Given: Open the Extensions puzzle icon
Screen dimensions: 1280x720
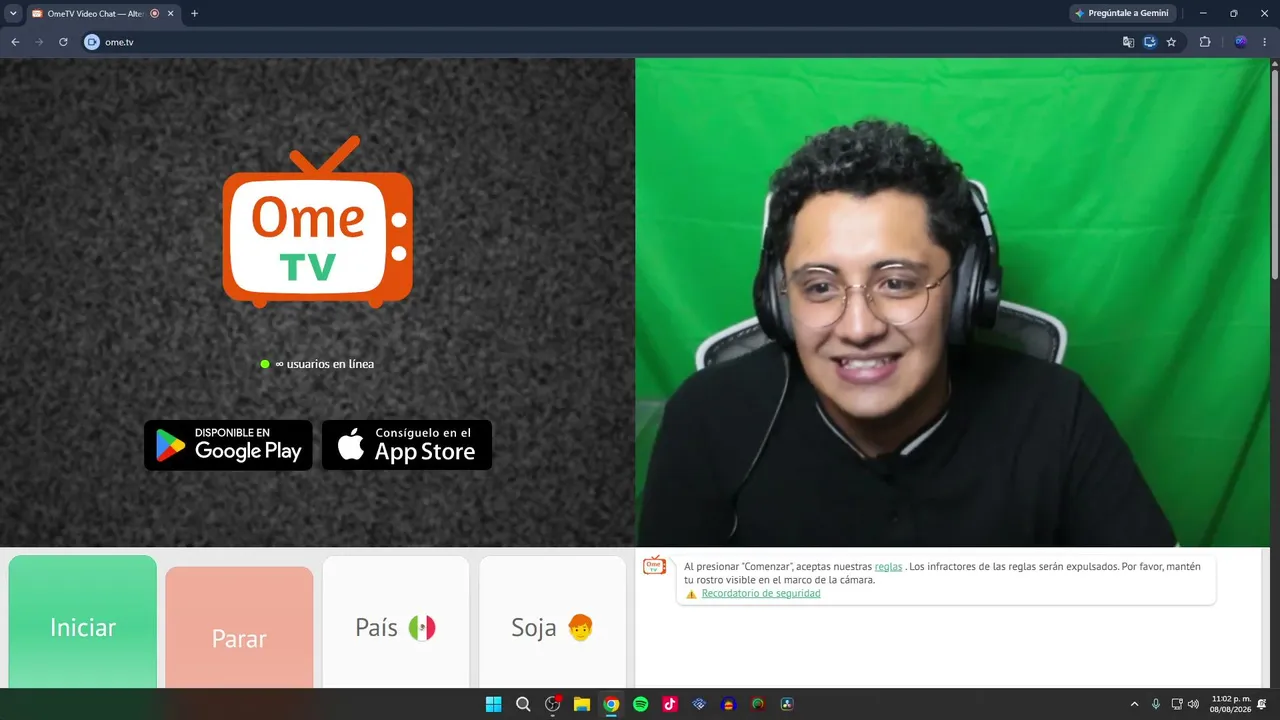Looking at the screenshot, I should click(1205, 42).
